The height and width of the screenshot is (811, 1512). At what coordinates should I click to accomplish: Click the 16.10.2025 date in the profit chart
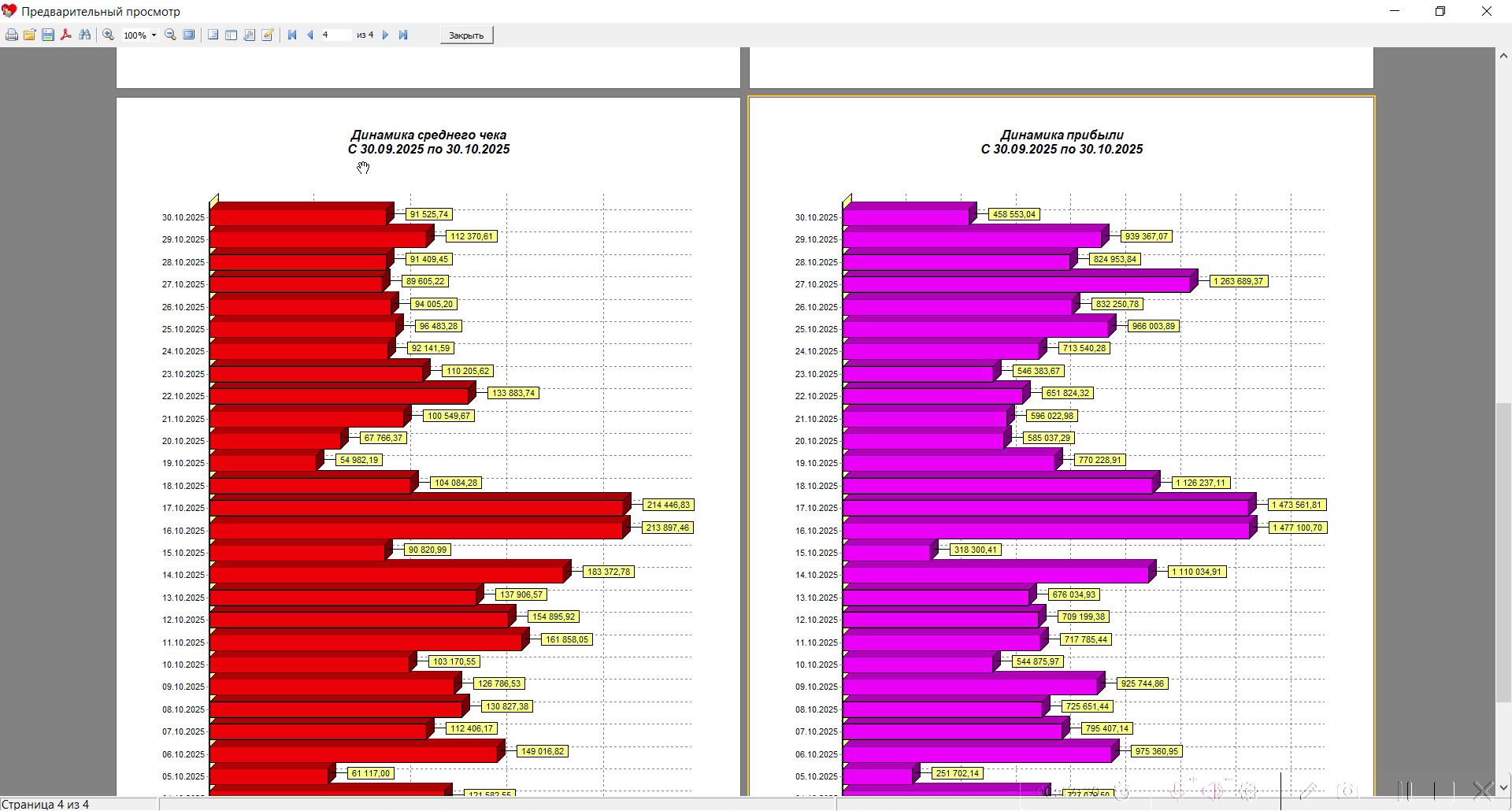817,531
